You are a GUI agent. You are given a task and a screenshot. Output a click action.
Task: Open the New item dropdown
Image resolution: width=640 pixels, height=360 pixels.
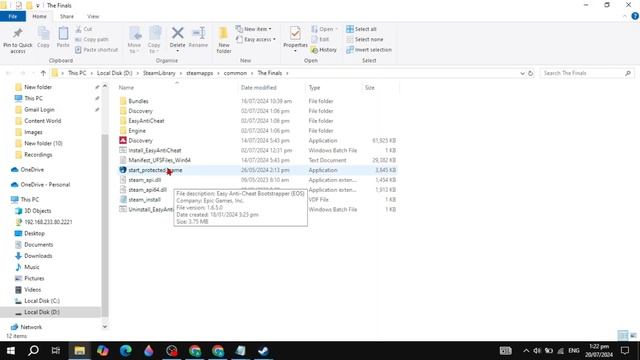pyautogui.click(x=253, y=29)
